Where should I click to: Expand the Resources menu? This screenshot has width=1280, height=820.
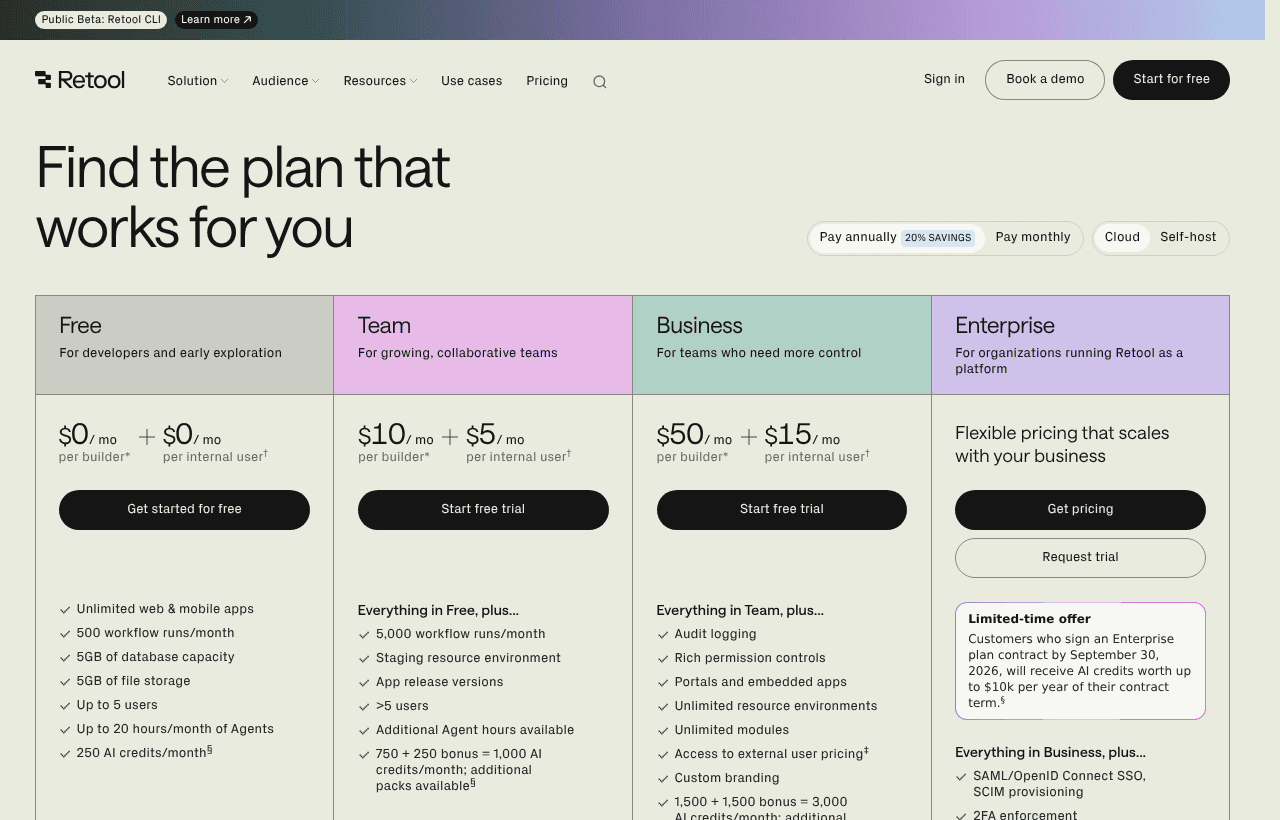[x=380, y=81]
